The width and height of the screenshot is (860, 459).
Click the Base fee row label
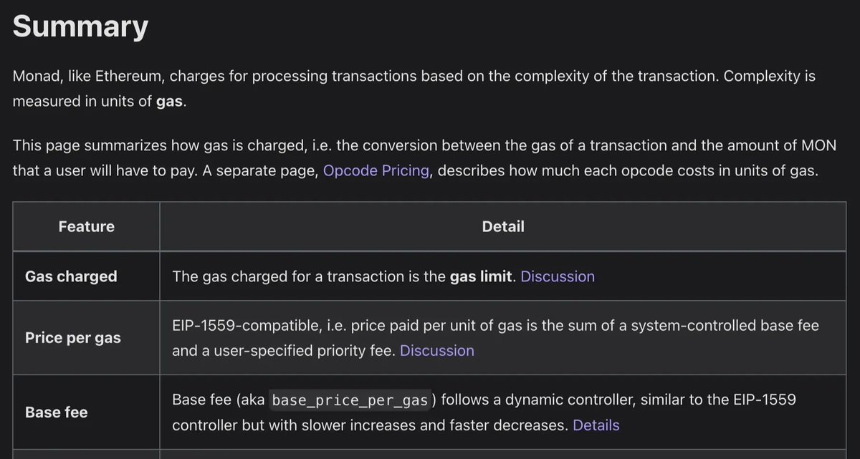[56, 412]
